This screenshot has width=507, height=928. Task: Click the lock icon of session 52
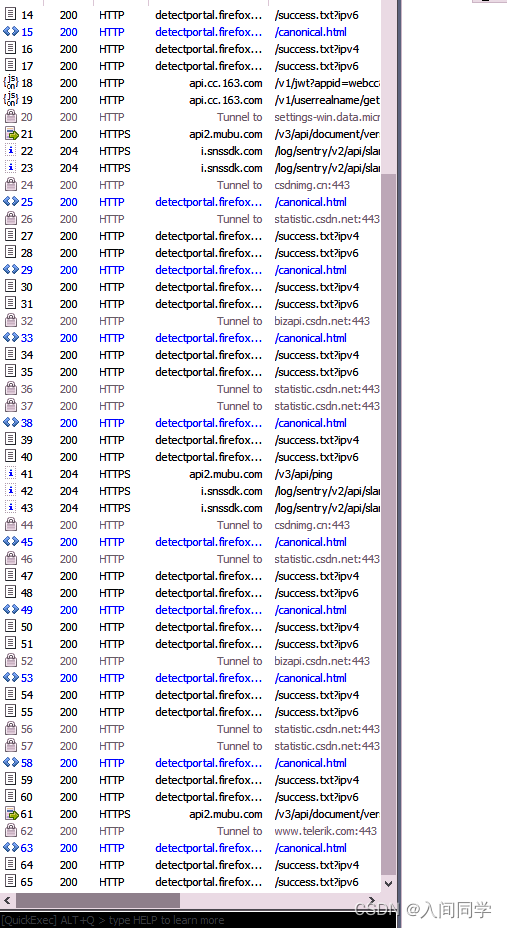pyautogui.click(x=10, y=660)
